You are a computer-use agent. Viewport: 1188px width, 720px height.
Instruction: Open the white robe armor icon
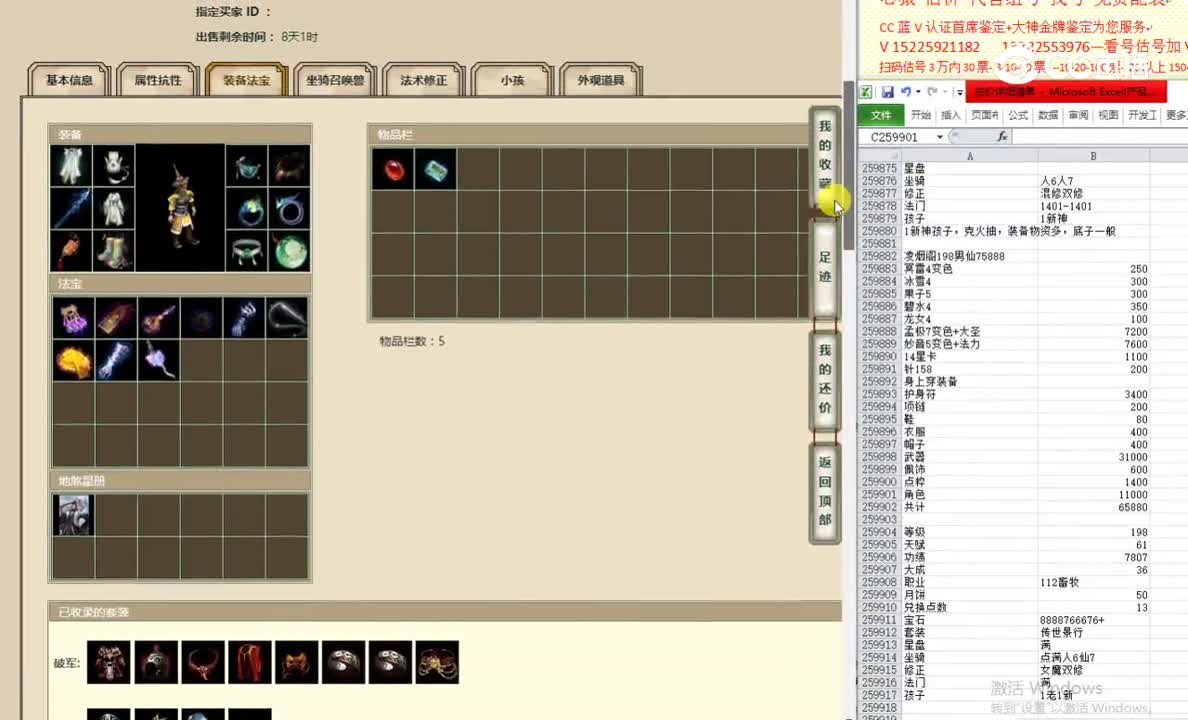tap(114, 208)
